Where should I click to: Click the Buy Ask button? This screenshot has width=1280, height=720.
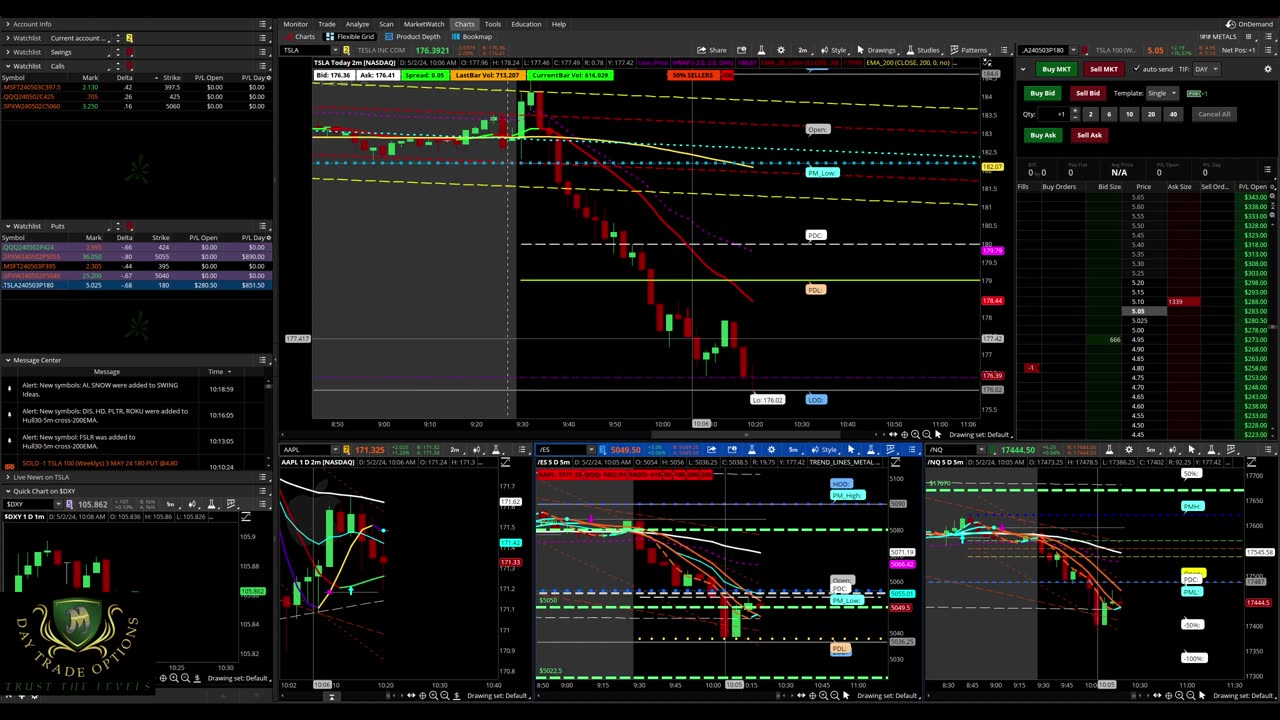[1043, 135]
